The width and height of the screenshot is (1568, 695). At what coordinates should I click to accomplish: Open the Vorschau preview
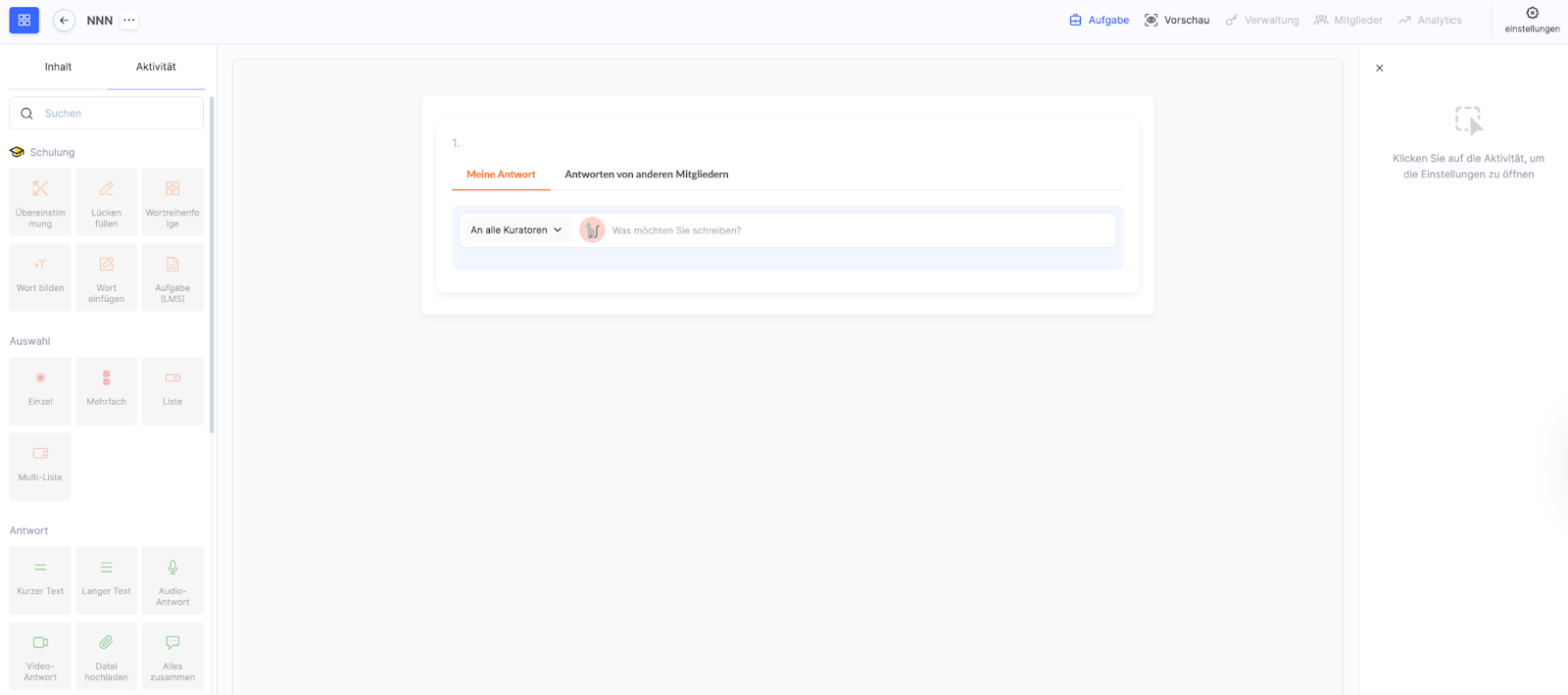[x=1177, y=20]
